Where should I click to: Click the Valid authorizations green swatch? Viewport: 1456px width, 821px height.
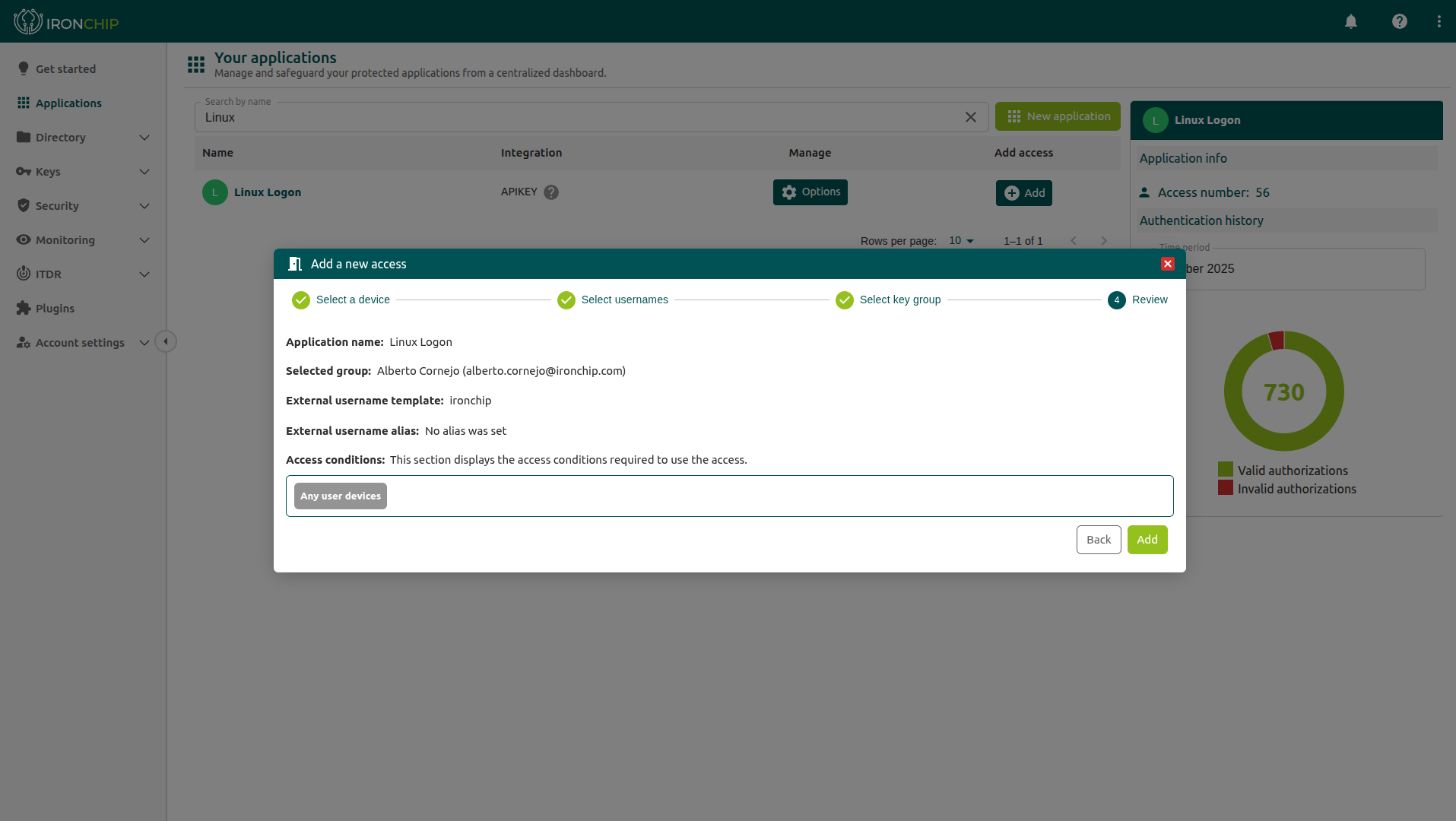[x=1226, y=470]
